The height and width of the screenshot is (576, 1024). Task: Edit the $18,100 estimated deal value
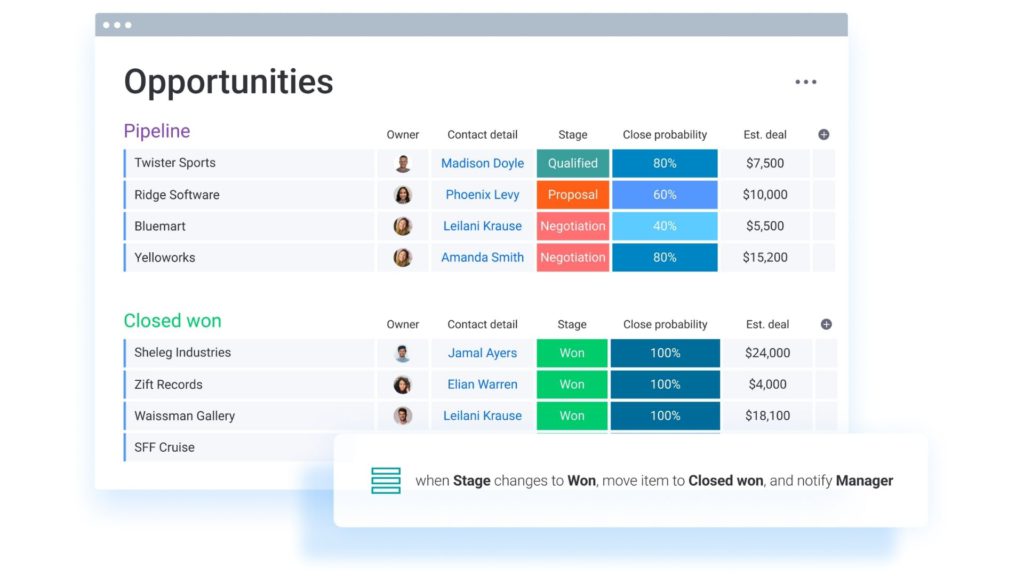tap(767, 415)
